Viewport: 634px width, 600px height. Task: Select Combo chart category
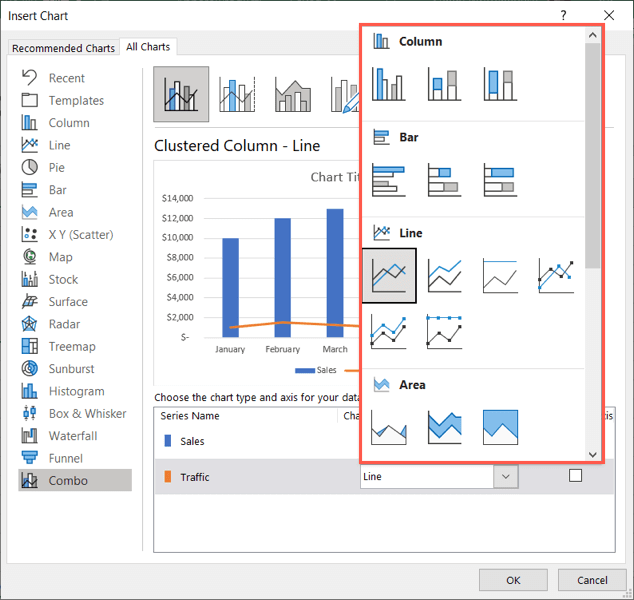pos(75,480)
